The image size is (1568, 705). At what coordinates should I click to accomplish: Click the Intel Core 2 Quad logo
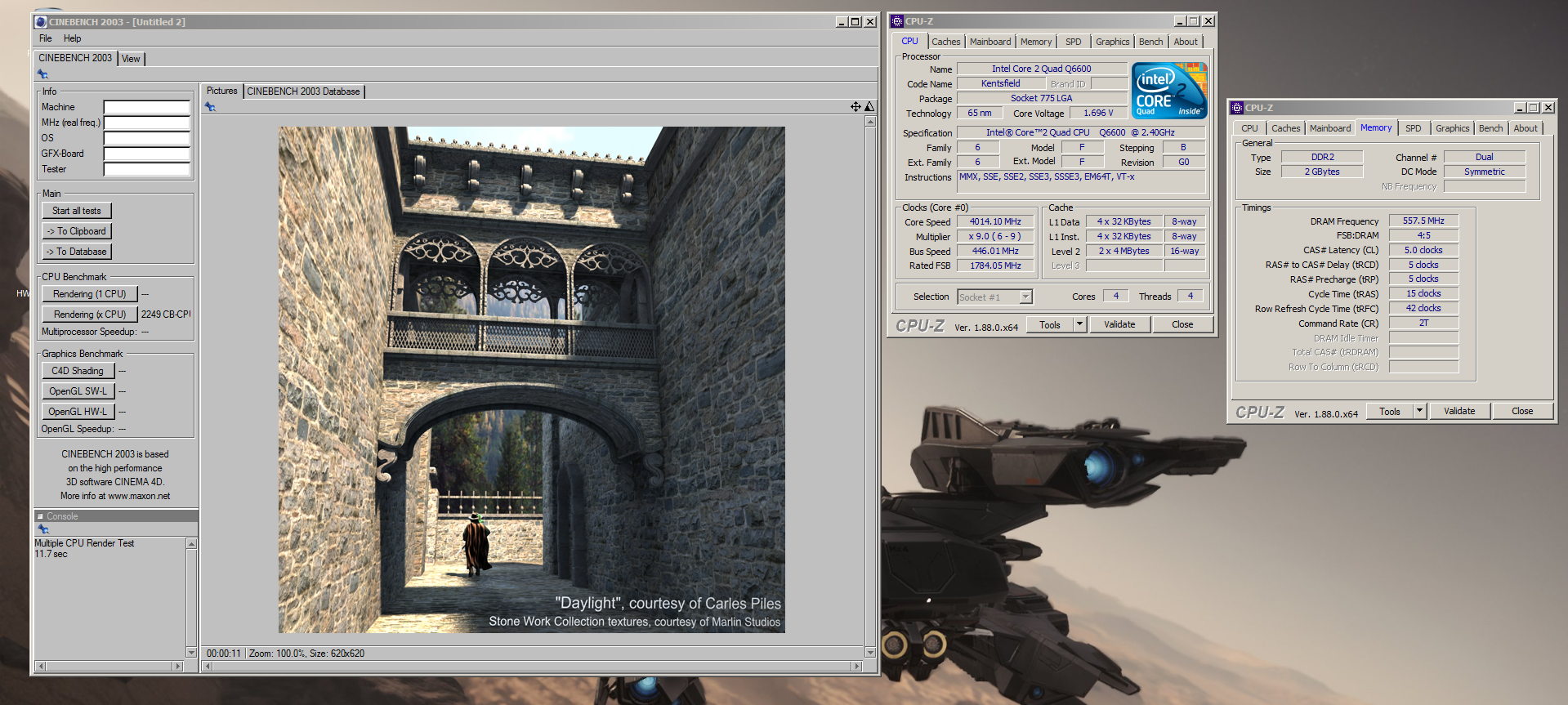[x=1169, y=91]
